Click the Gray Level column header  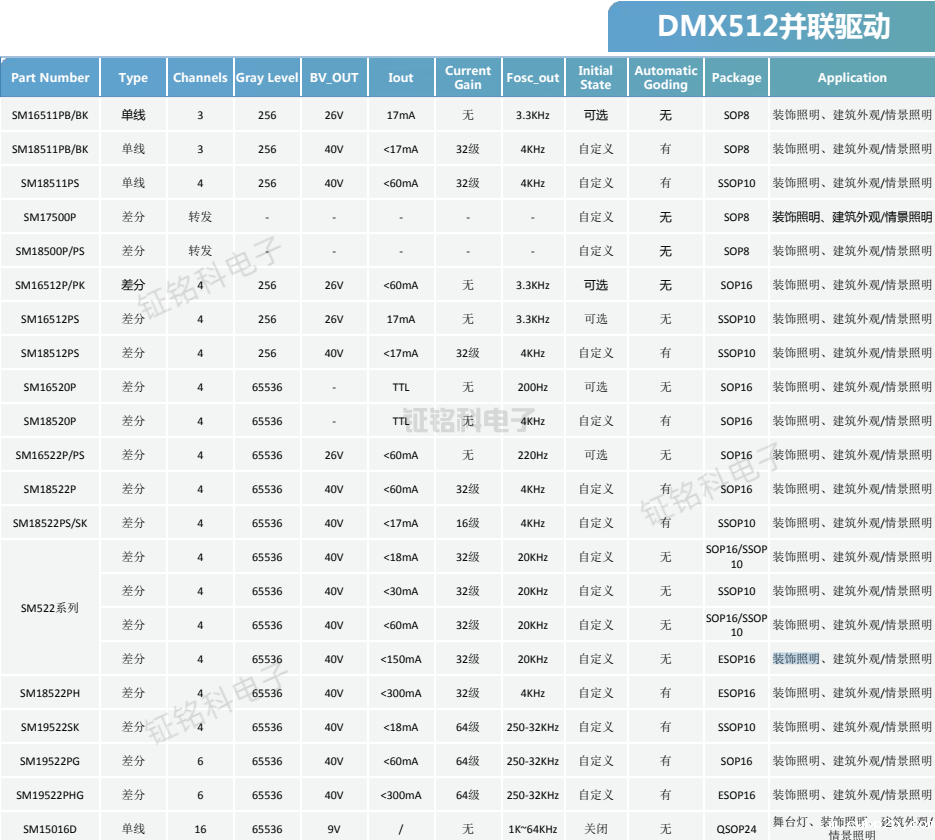[x=267, y=77]
